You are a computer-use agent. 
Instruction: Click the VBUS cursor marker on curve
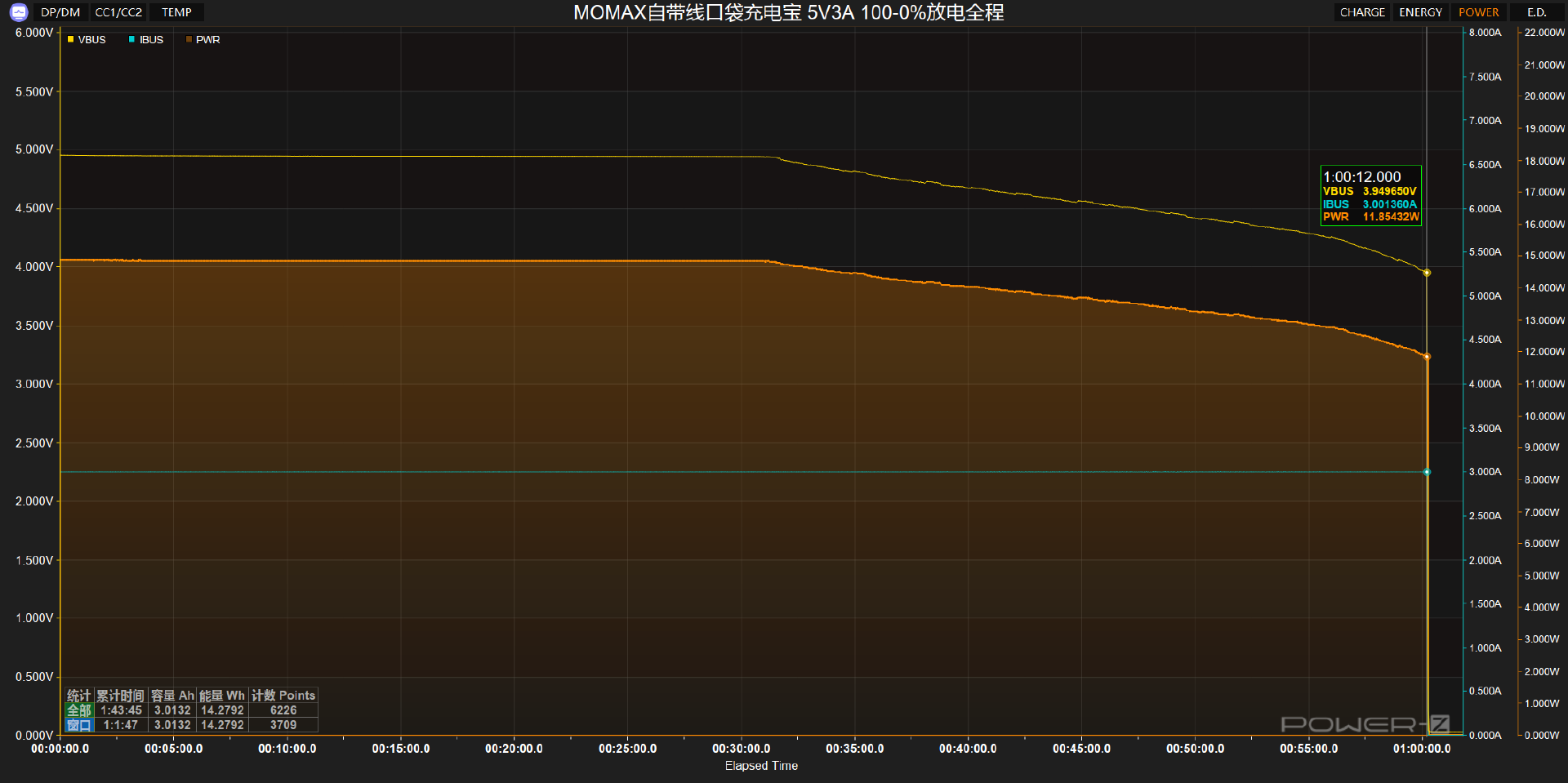coord(1427,273)
